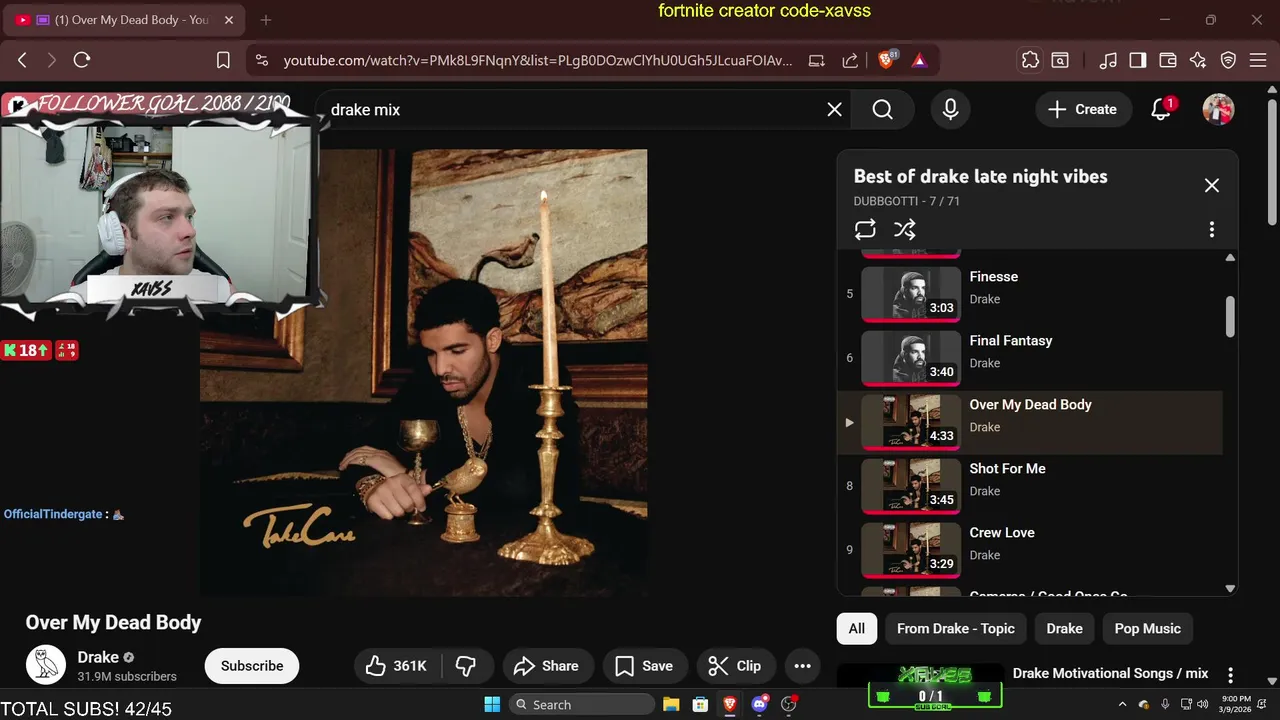Open the Brave VPN shield icon
Viewport: 1280px width, 720px height.
pos(1228,60)
